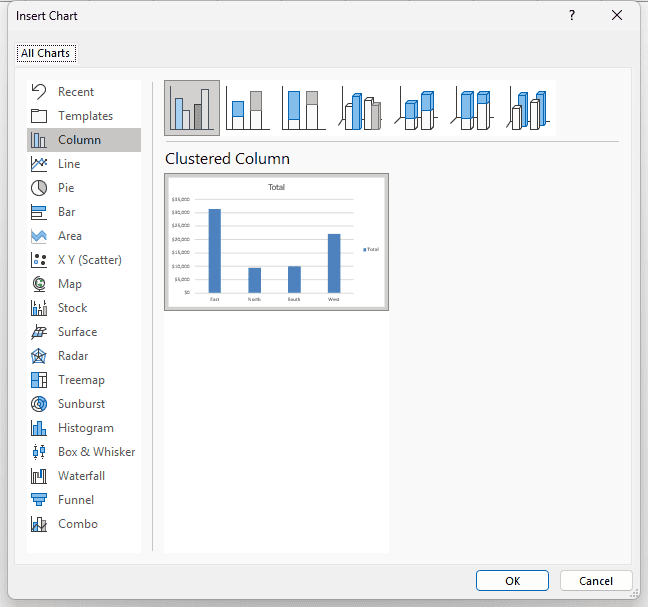648x607 pixels.
Task: Confirm chart insertion with OK
Action: (512, 581)
